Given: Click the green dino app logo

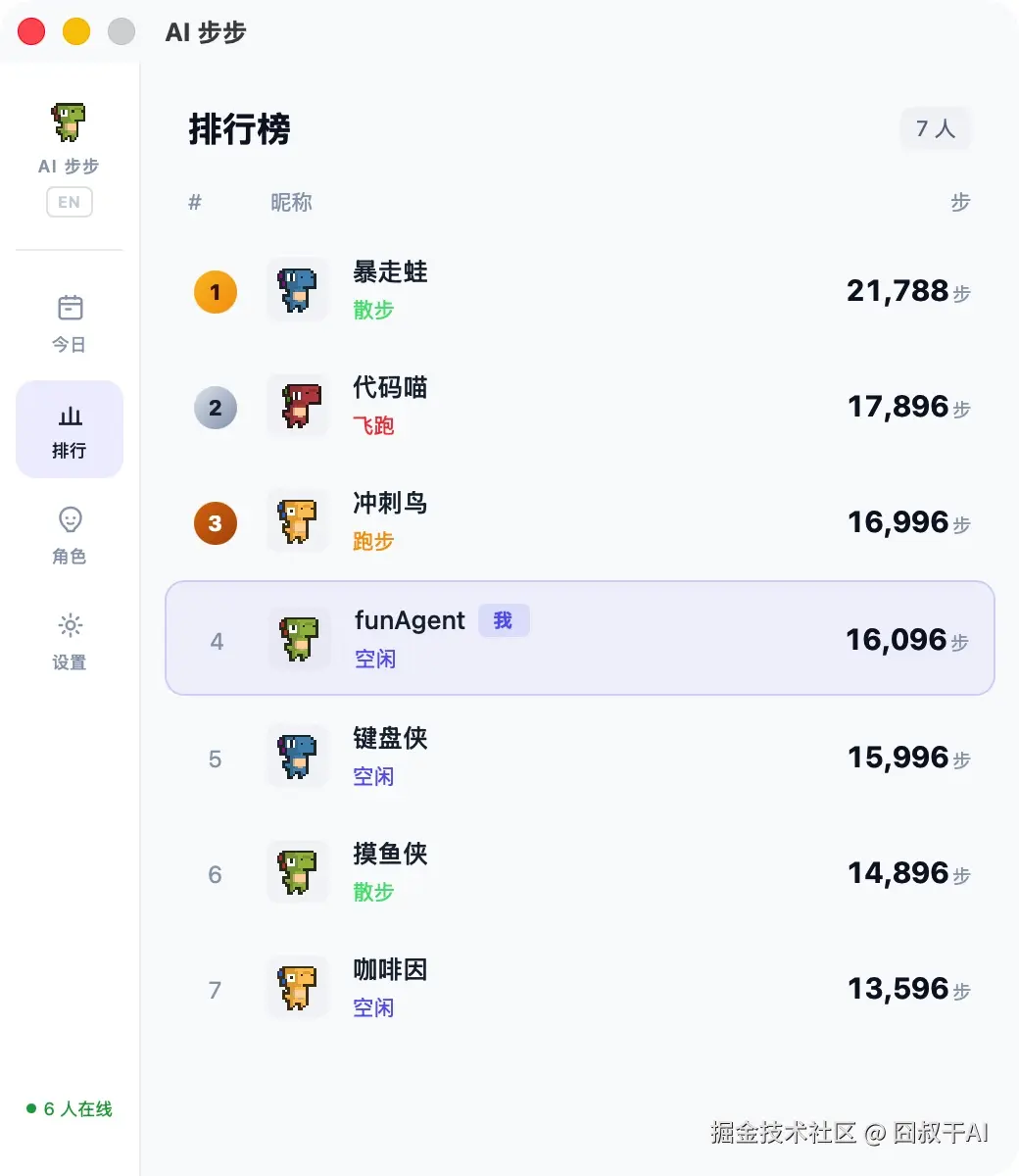Looking at the screenshot, I should (x=69, y=122).
